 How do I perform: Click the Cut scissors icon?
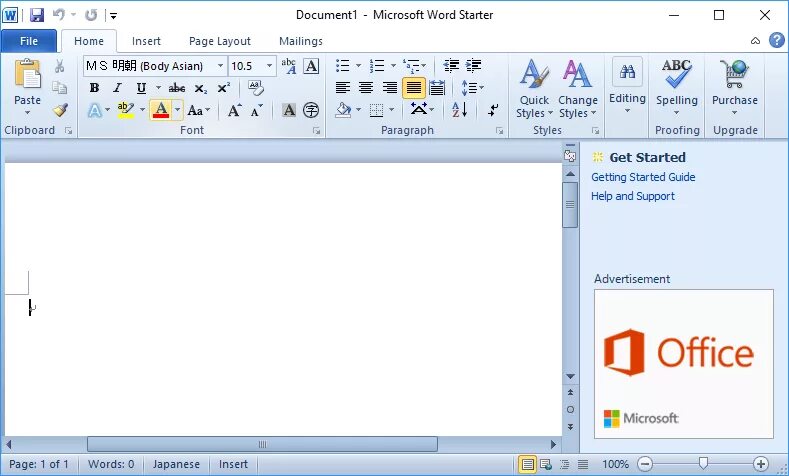click(59, 66)
